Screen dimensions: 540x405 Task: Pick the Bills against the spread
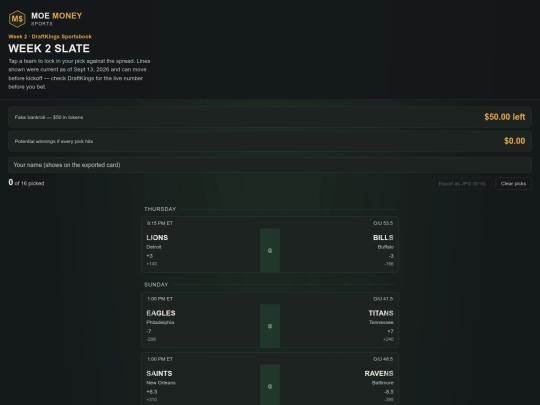pos(339,250)
